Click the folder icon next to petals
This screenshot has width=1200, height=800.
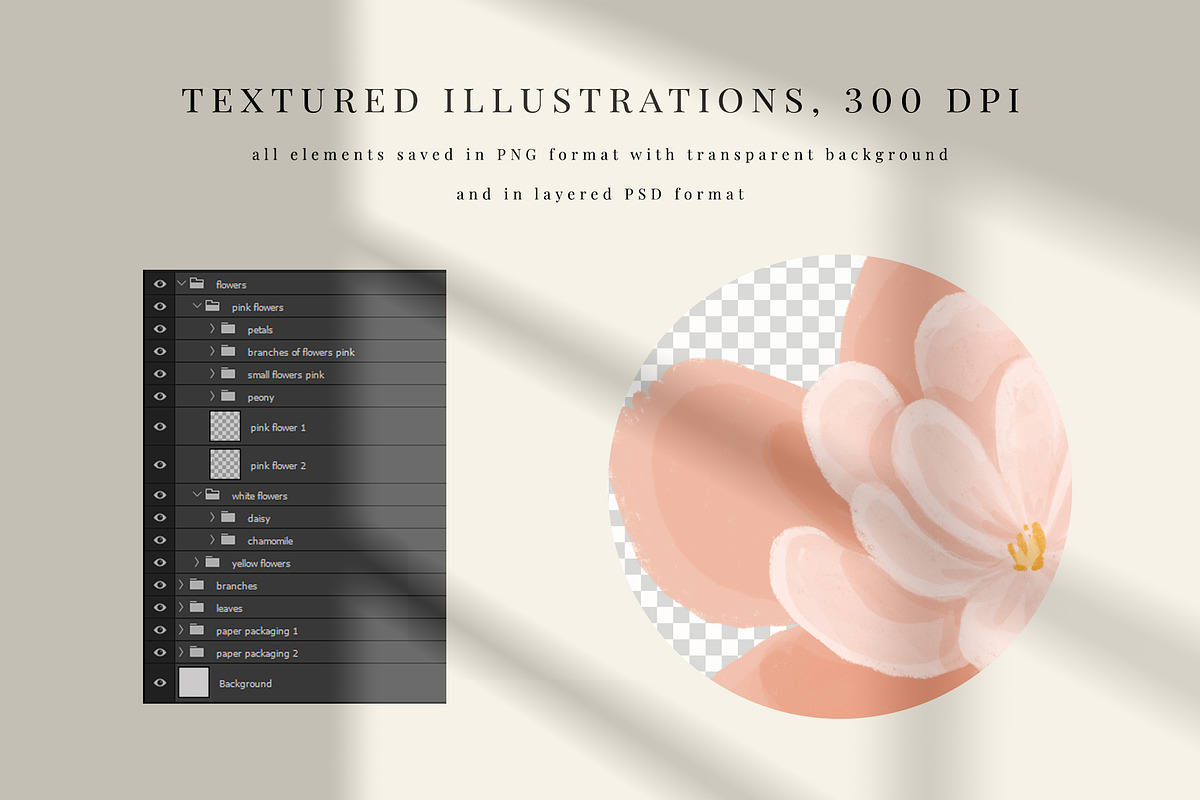click(x=228, y=329)
